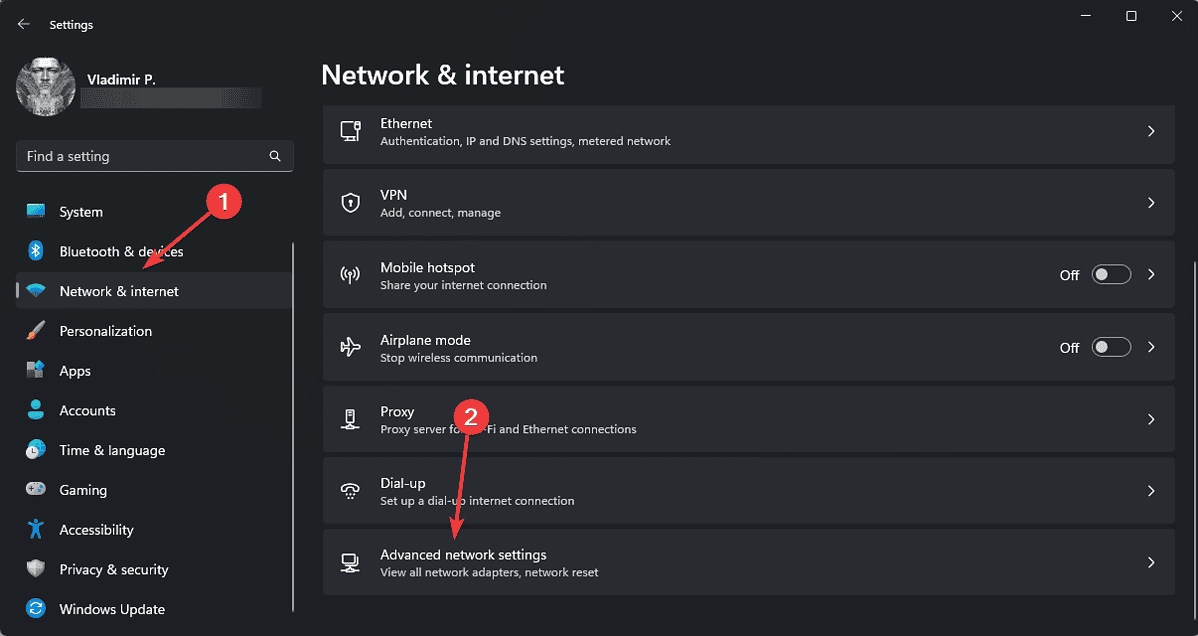The width and height of the screenshot is (1198, 636).
Task: Click the VPN shield icon
Action: 351,203
